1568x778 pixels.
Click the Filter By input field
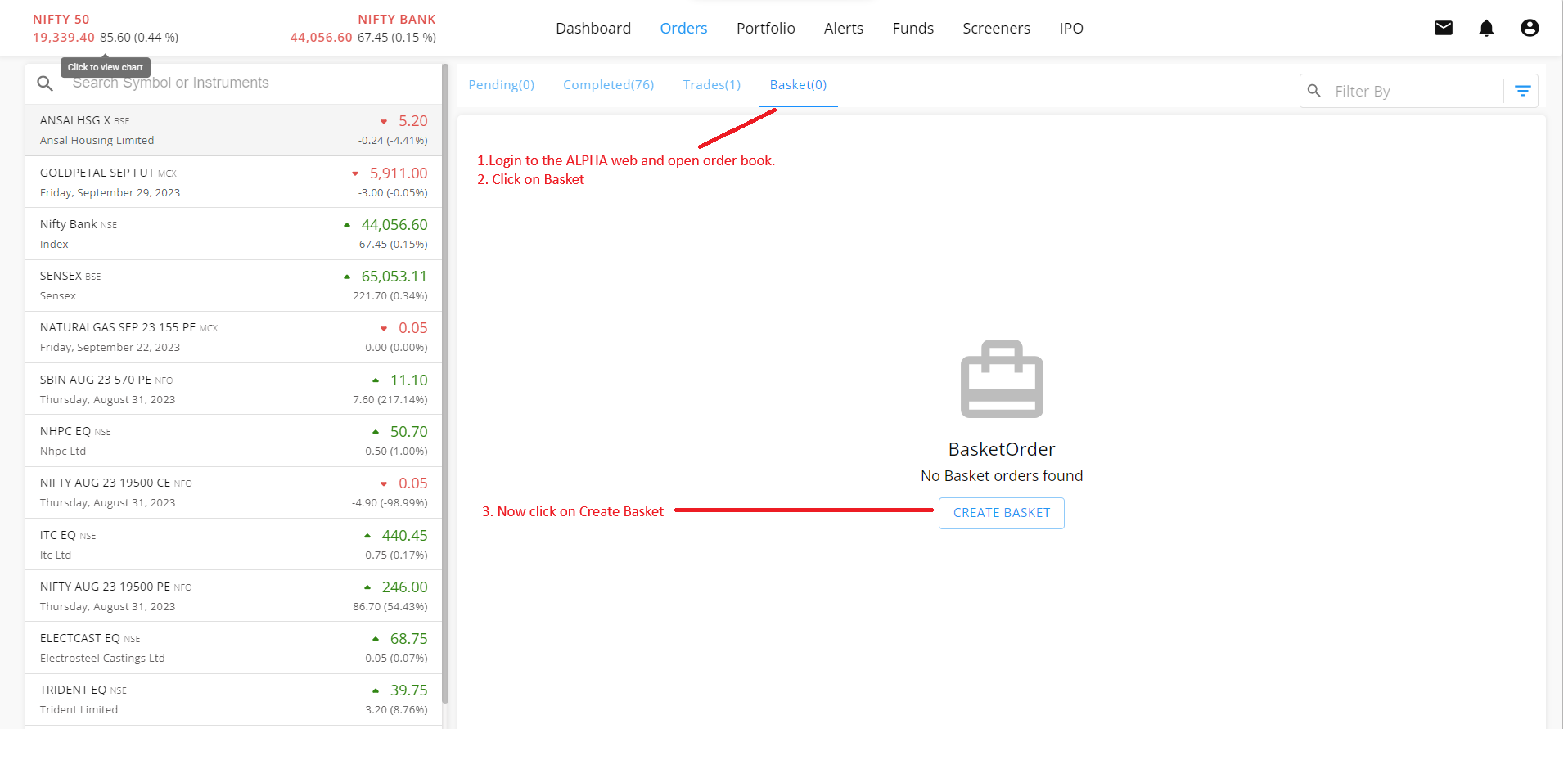1414,92
